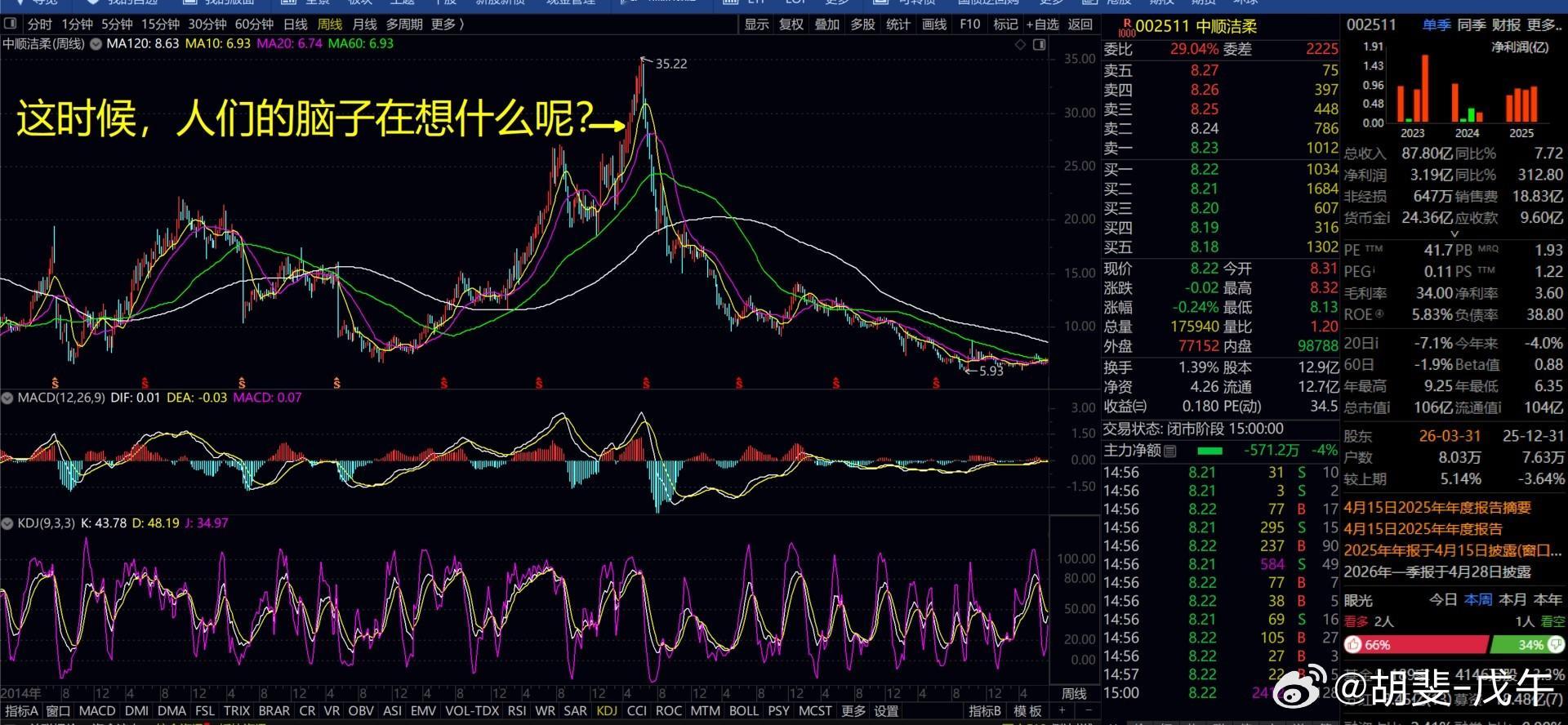Image resolution: width=1568 pixels, height=725 pixels.
Task: Open the 复权 price adjustment menu
Action: (791, 24)
